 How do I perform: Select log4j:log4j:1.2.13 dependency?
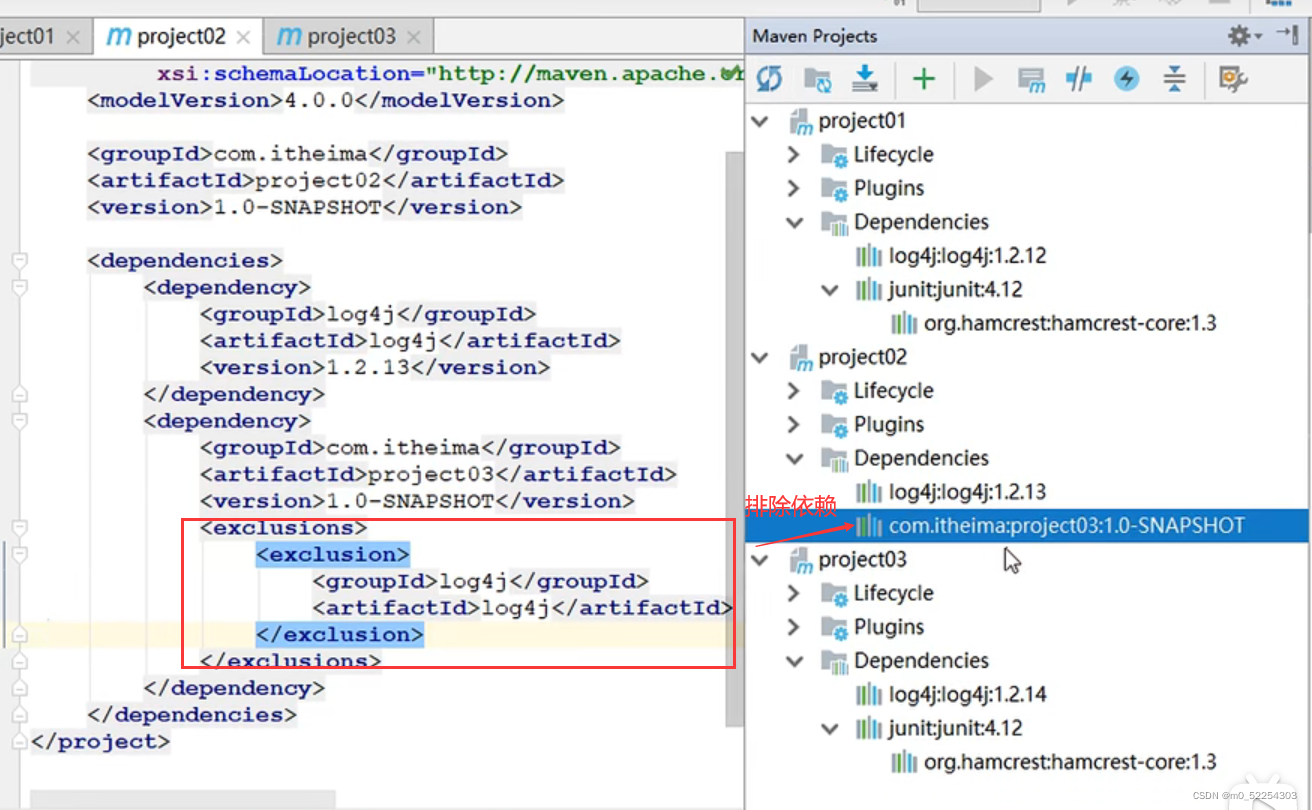(967, 491)
